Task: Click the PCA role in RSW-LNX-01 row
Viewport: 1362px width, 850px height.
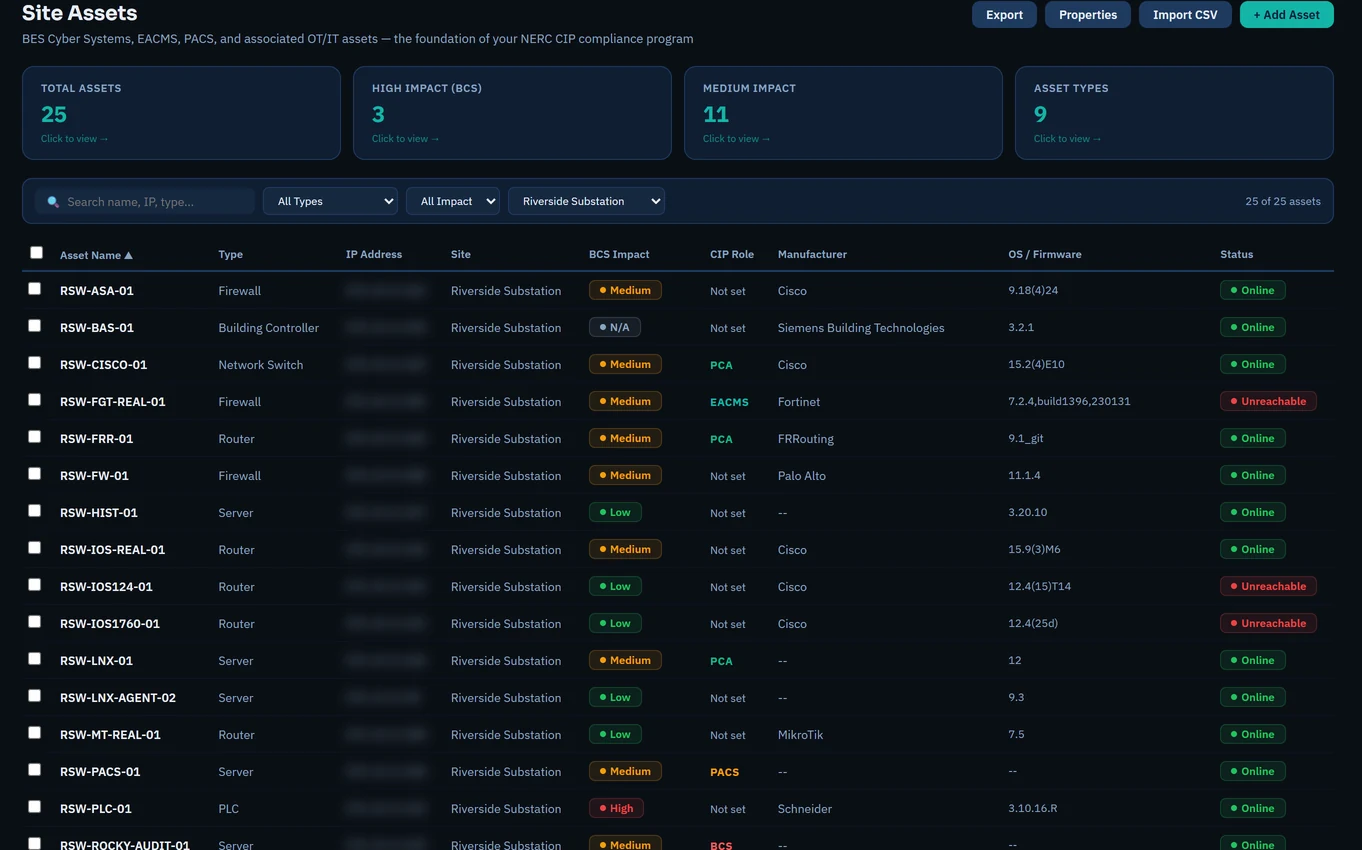Action: coord(721,661)
